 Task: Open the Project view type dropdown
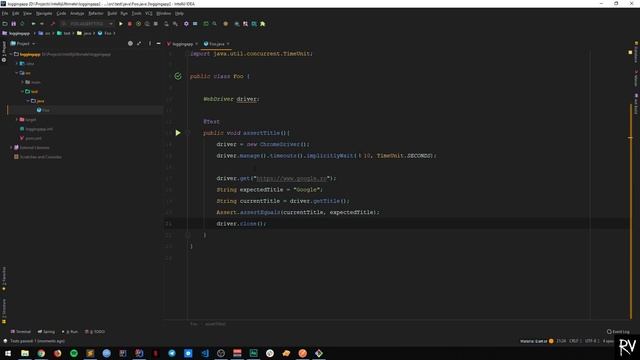pyautogui.click(x=23, y=43)
